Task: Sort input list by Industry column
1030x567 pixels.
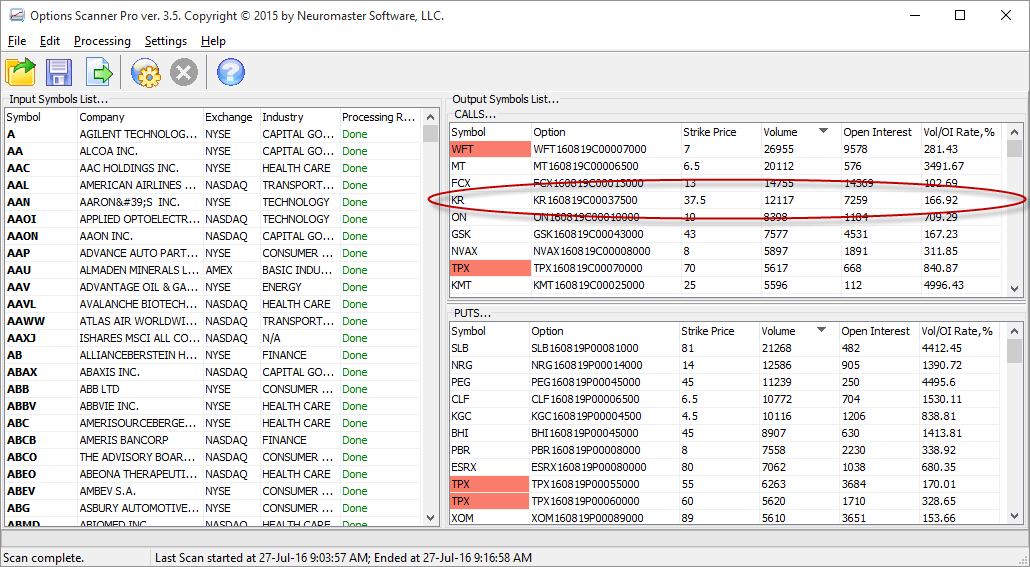Action: pos(300,117)
